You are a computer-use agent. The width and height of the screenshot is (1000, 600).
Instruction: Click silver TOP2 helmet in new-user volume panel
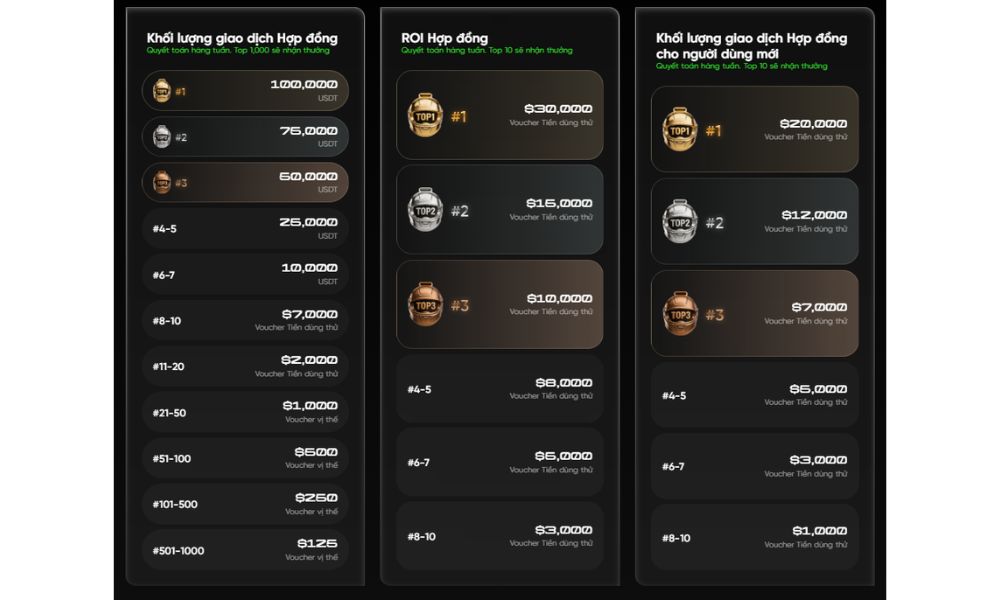pos(680,221)
